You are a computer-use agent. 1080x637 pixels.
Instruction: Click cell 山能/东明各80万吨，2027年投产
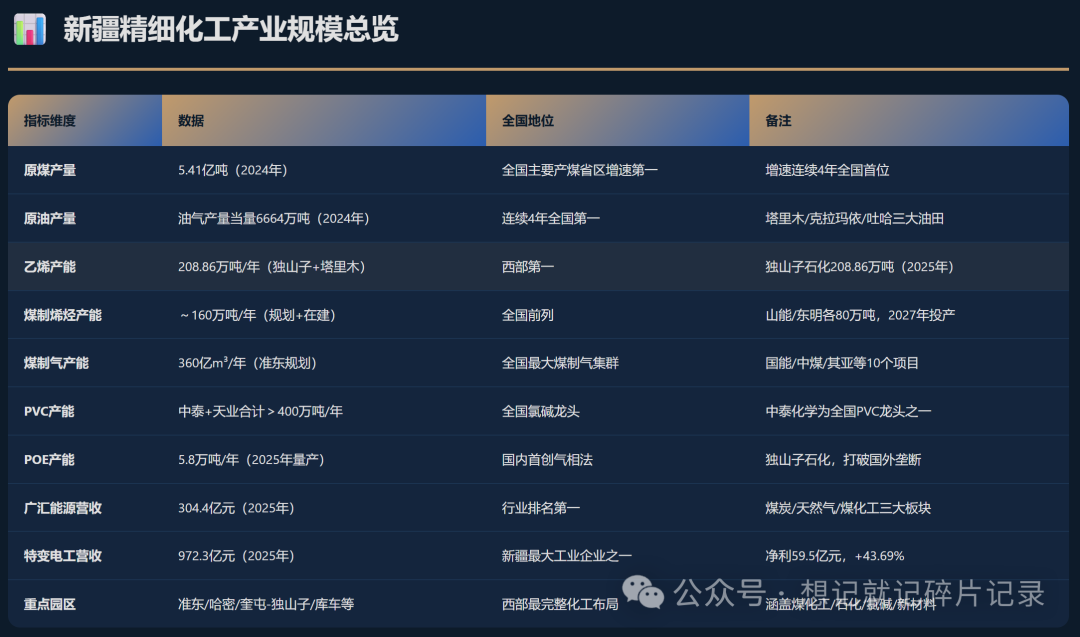point(860,315)
